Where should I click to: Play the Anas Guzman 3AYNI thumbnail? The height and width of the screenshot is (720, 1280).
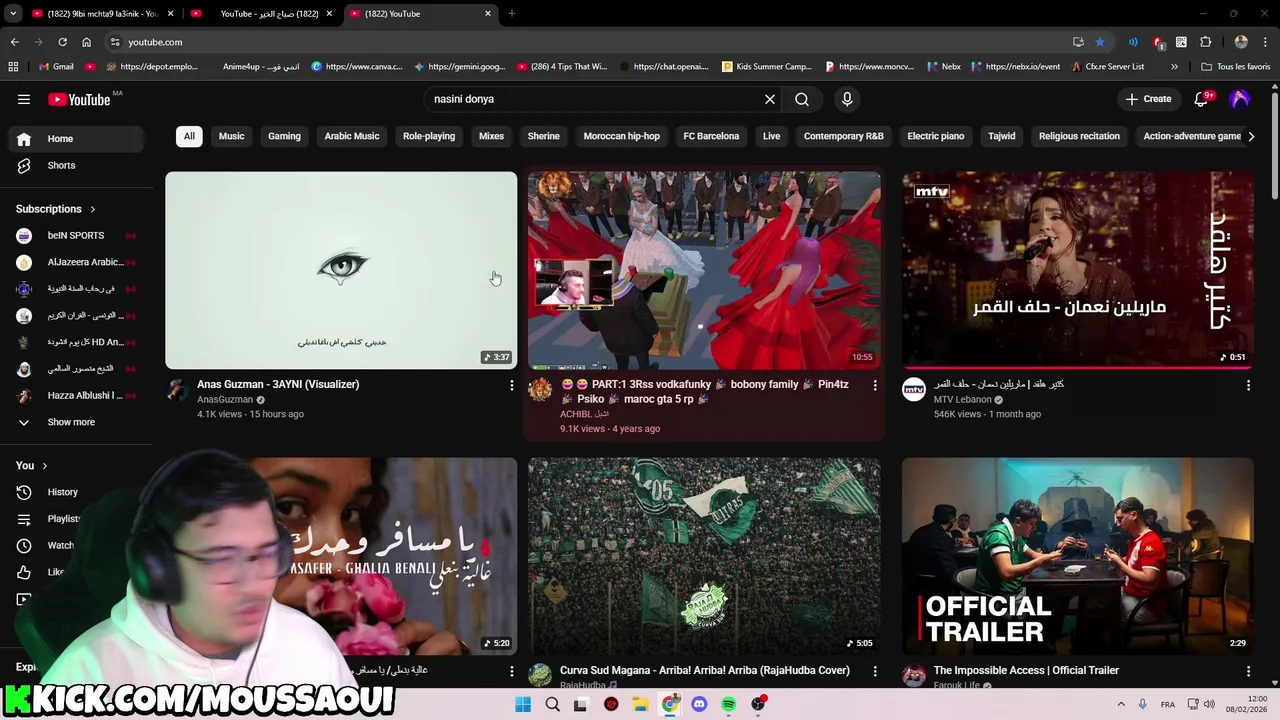pyautogui.click(x=341, y=270)
